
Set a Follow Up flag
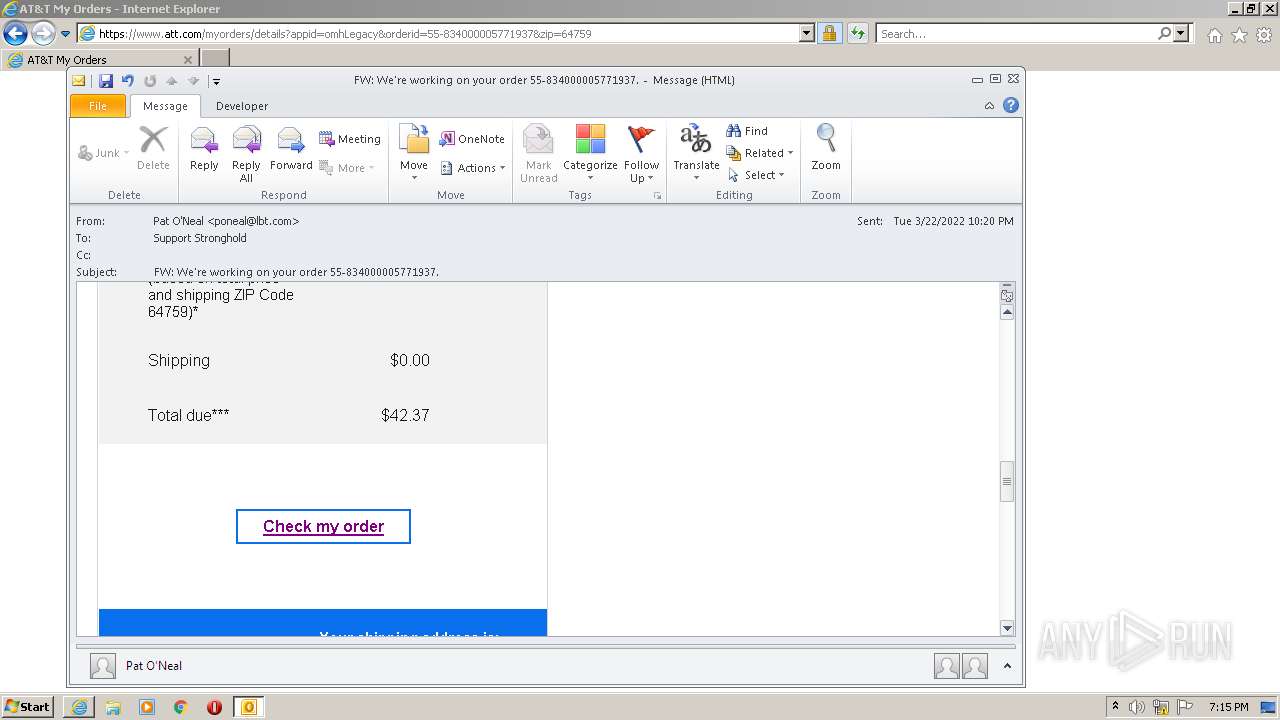click(x=641, y=153)
